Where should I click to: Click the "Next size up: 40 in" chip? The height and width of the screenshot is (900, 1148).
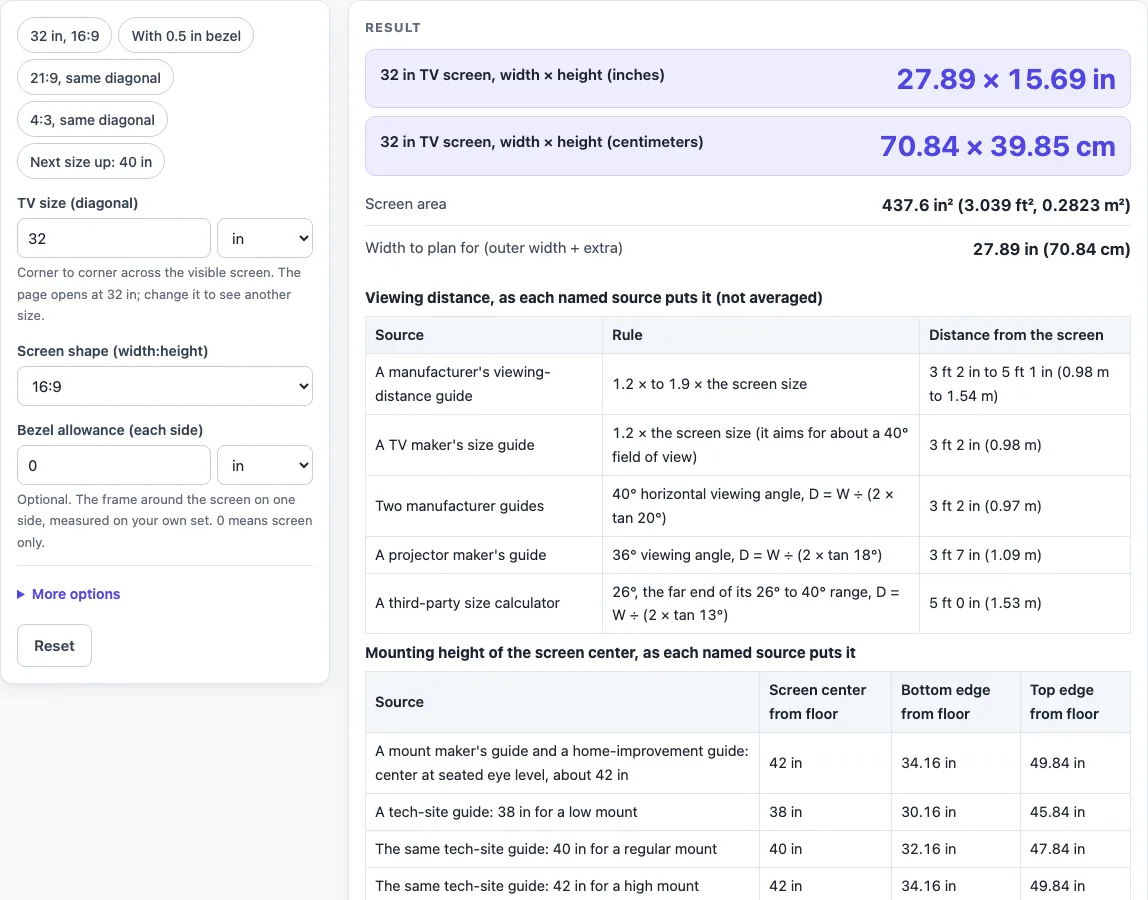pos(91,162)
